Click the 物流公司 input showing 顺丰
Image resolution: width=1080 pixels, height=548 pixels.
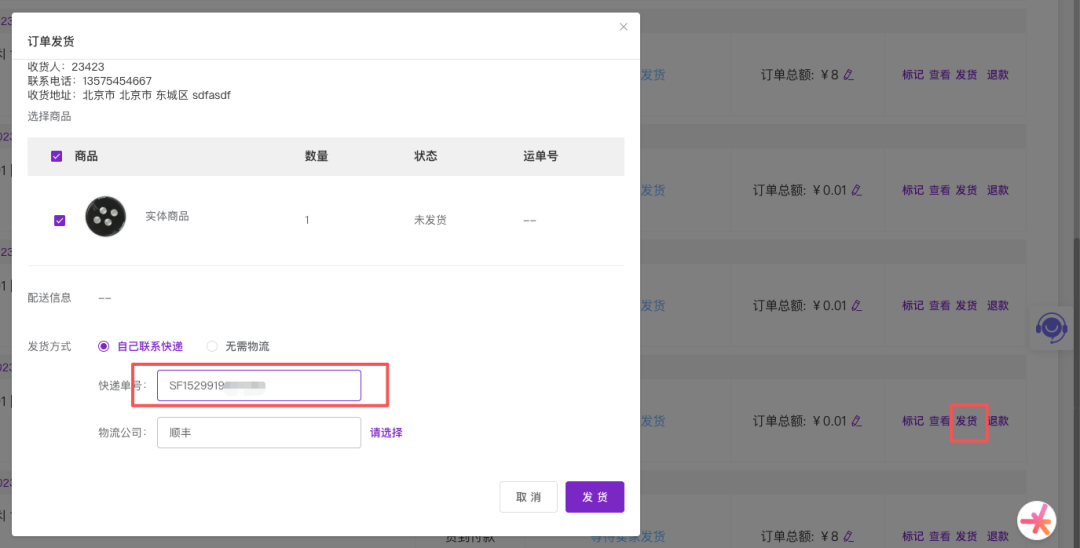coord(259,433)
